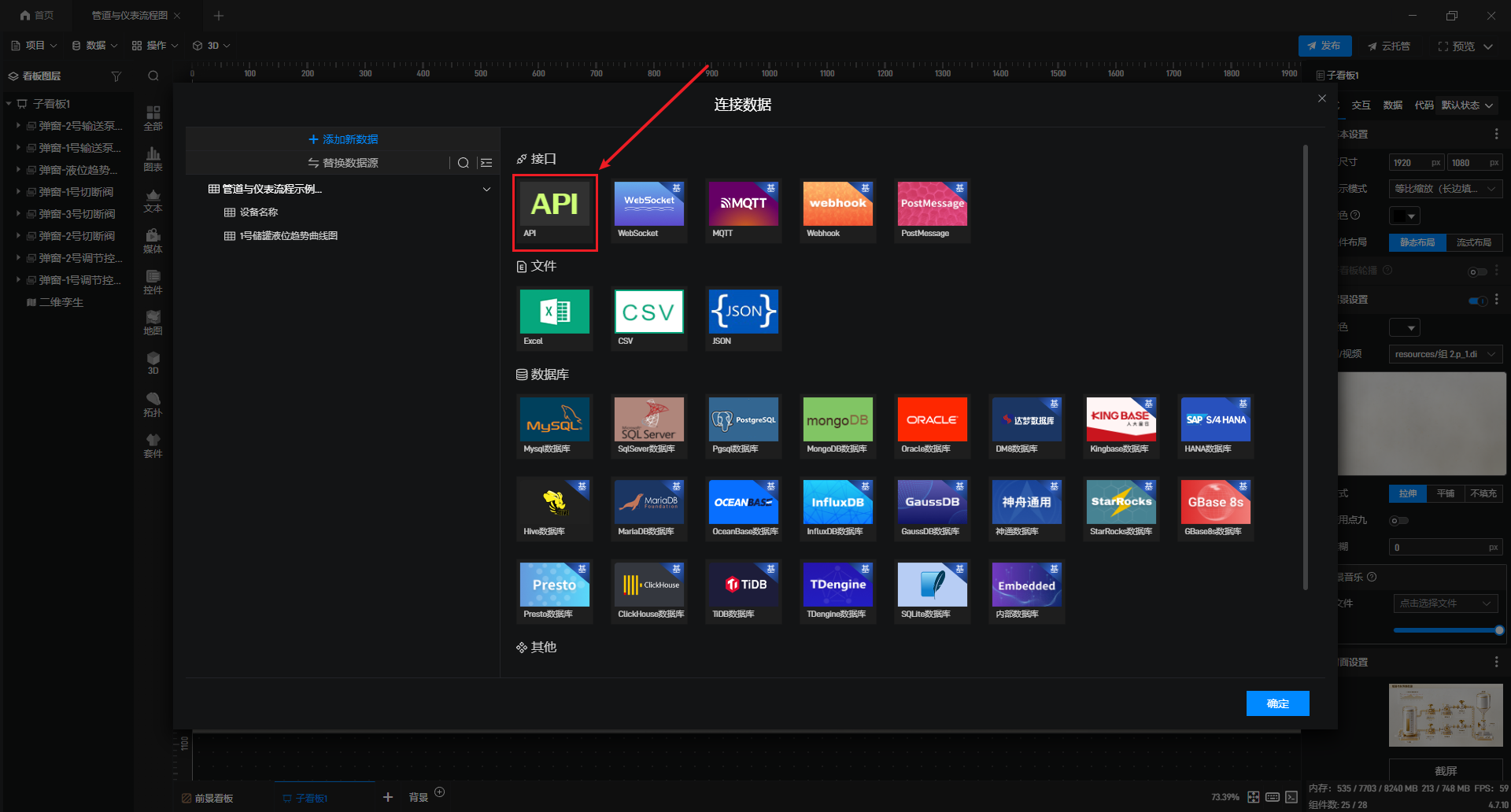Choose the SQL Server database
The height and width of the screenshot is (812, 1511).
click(x=649, y=426)
